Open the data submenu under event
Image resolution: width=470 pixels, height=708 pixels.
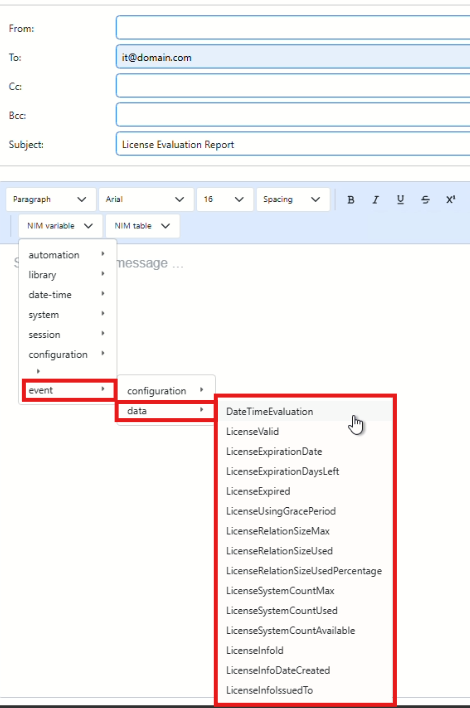[x=166, y=411]
